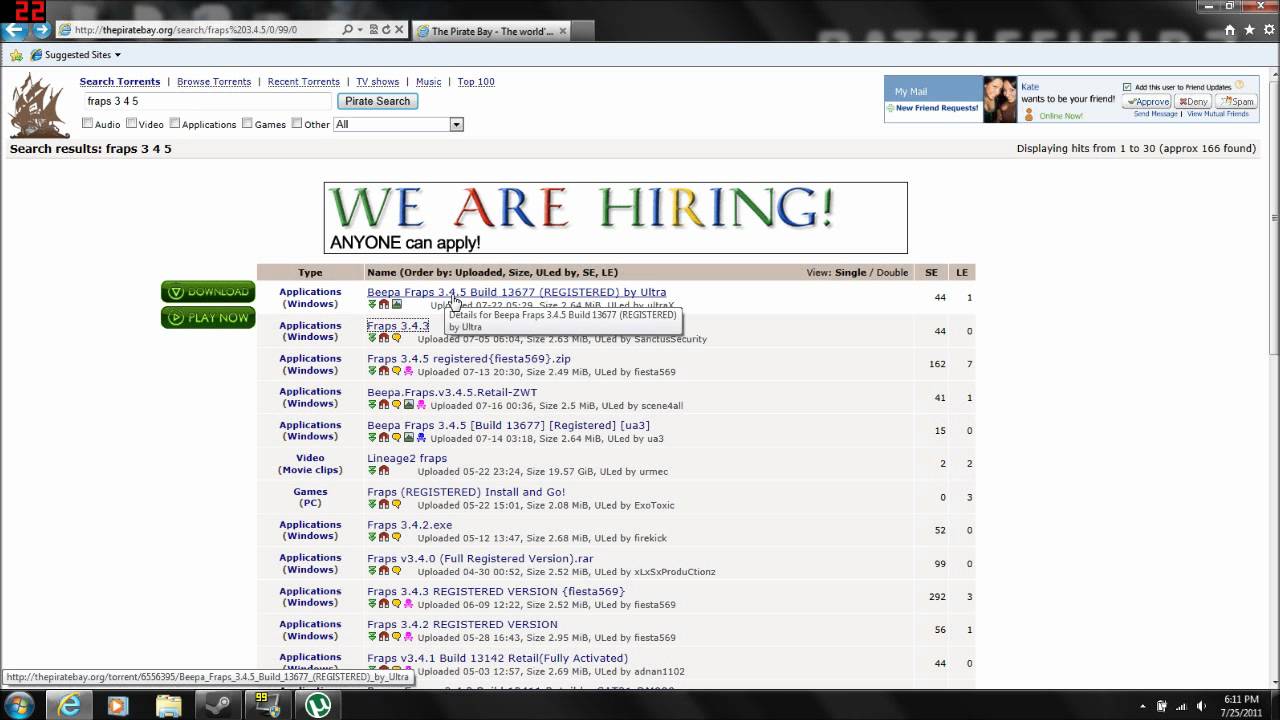The height and width of the screenshot is (720, 1280).
Task: Click the green PLAY NOW ad button
Action: point(208,318)
